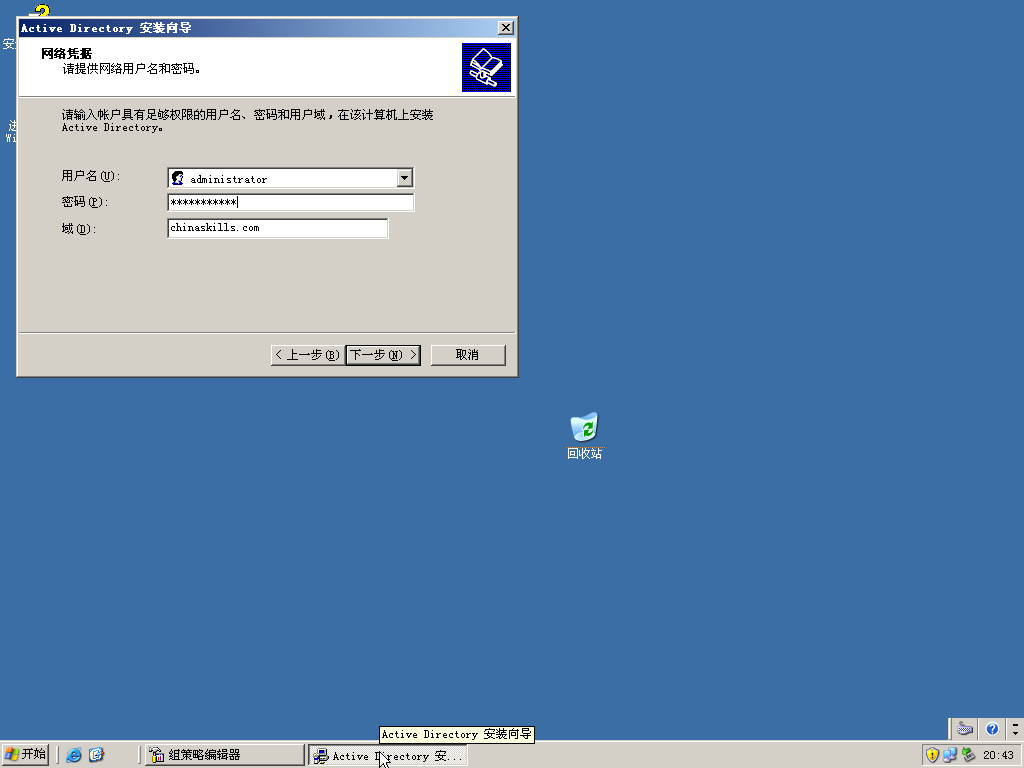Open the 开始 Start menu
The height and width of the screenshot is (768, 1024).
tap(26, 755)
